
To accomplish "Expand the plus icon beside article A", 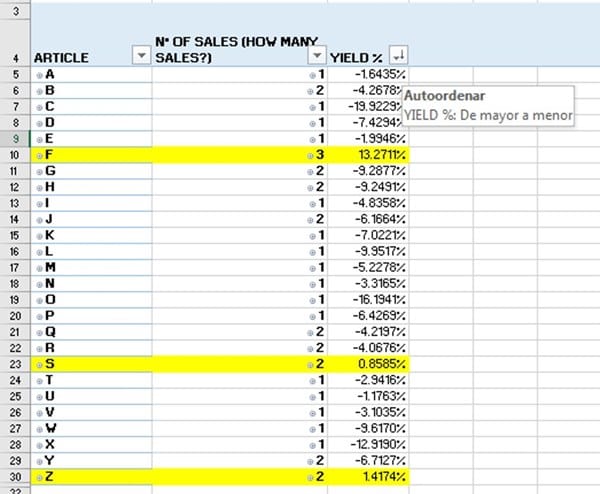I will click(x=39, y=75).
